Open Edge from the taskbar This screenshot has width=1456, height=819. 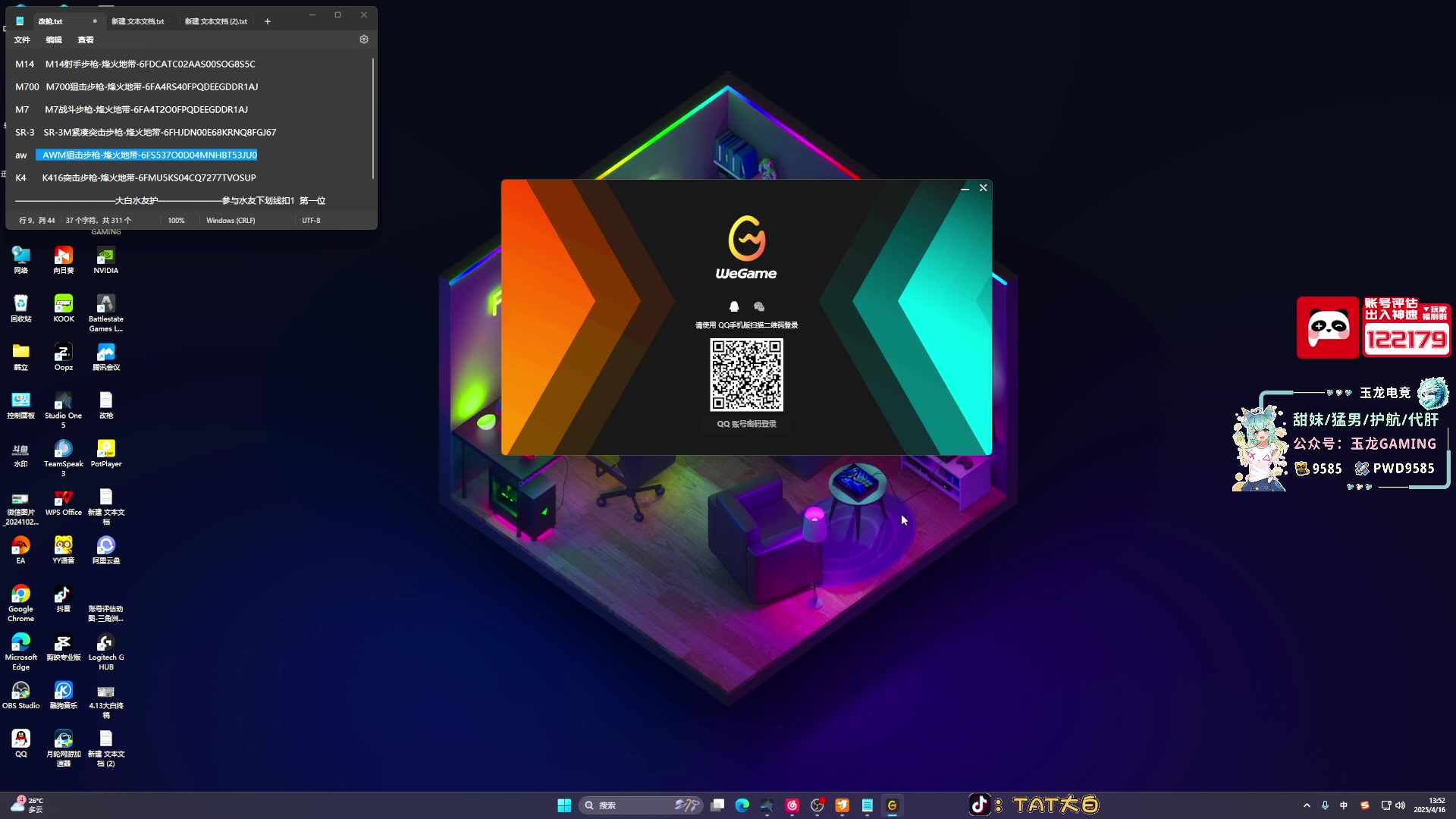742,805
